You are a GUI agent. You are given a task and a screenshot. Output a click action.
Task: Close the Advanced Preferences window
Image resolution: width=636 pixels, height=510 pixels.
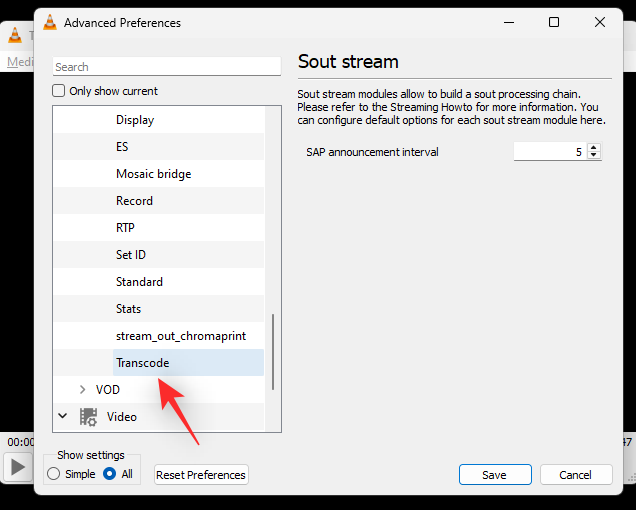point(600,22)
